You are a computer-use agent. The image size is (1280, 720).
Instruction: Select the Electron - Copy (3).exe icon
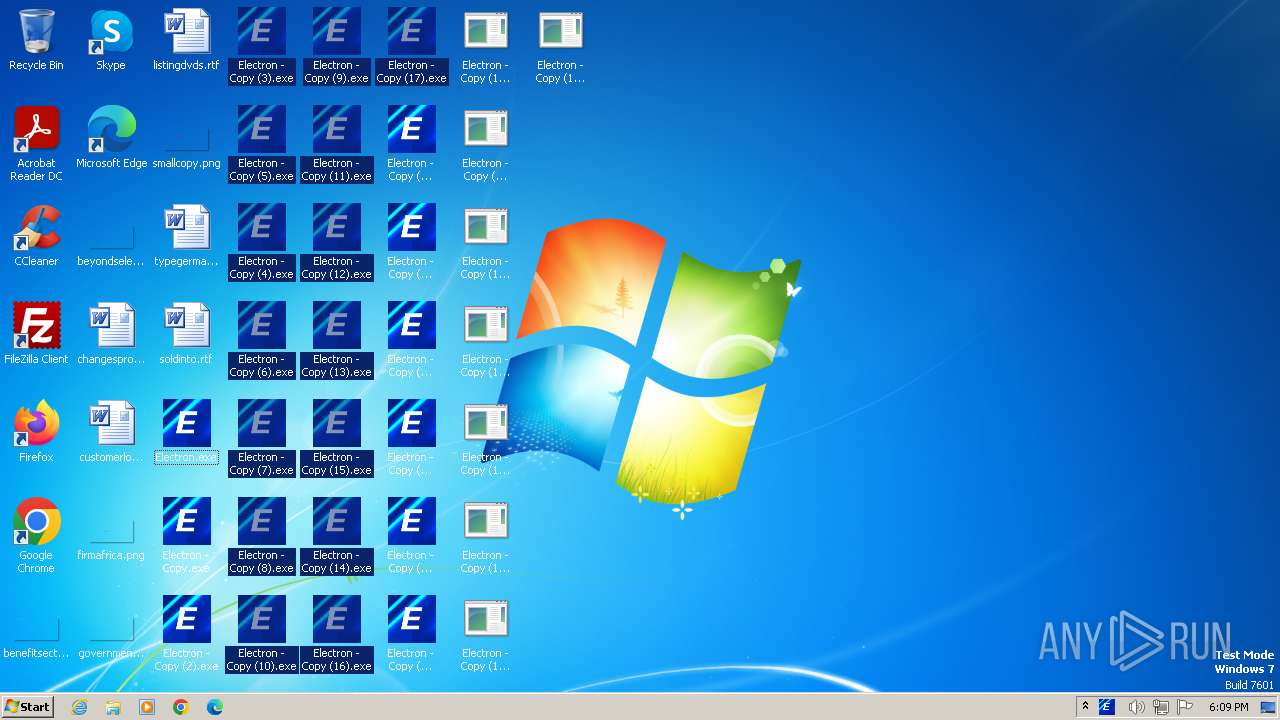(261, 45)
